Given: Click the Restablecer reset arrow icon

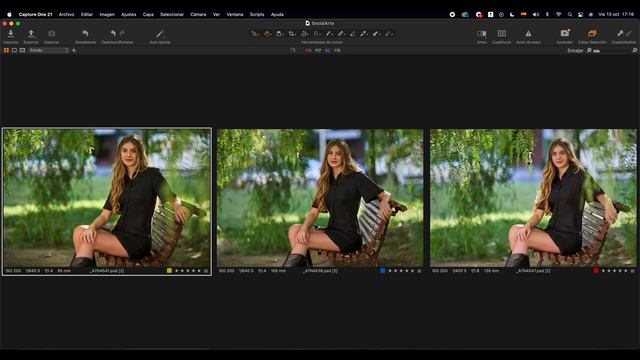Looking at the screenshot, I should [85, 34].
